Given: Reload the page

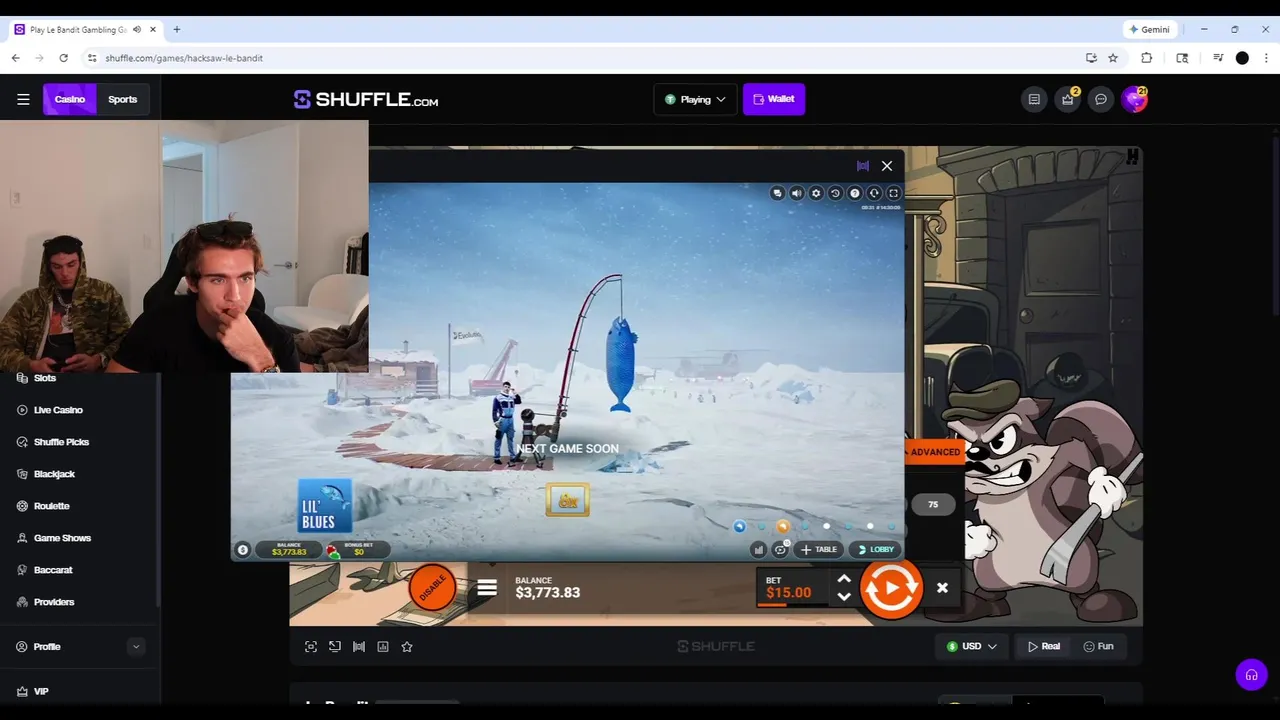Looking at the screenshot, I should (63, 58).
